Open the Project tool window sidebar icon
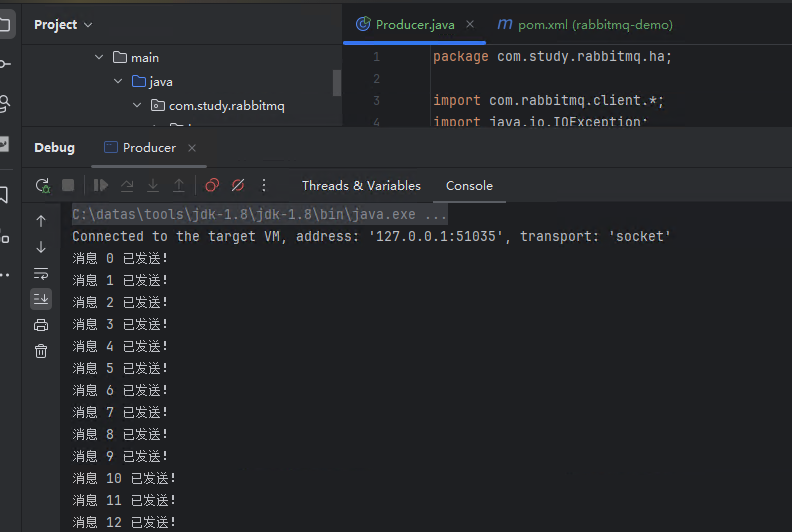 coord(5,24)
